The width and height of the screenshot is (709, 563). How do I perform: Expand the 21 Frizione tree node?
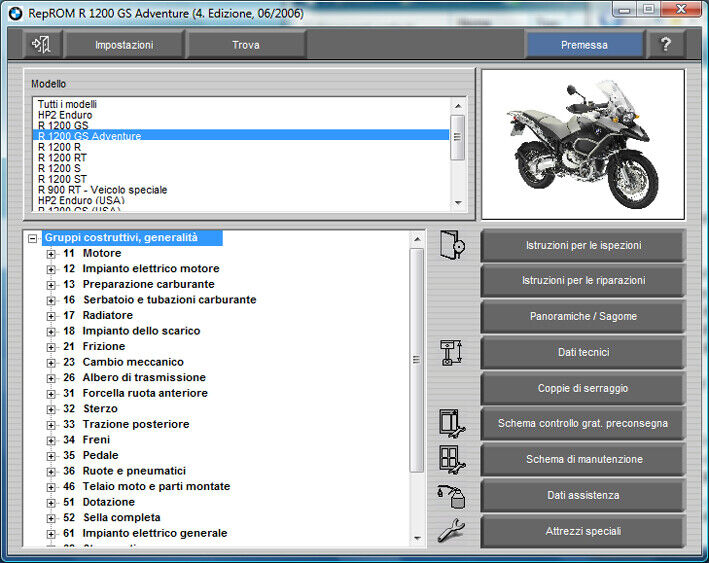point(51,347)
